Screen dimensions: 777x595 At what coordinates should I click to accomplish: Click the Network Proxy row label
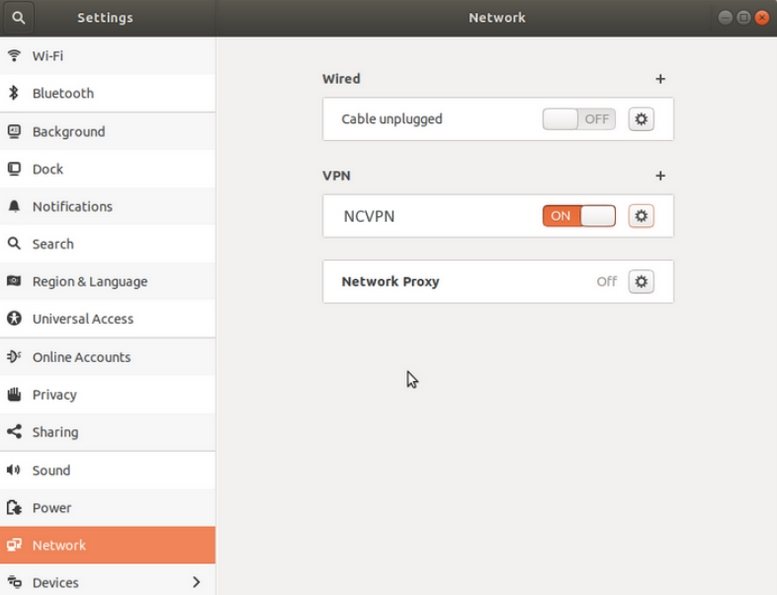pyautogui.click(x=390, y=281)
